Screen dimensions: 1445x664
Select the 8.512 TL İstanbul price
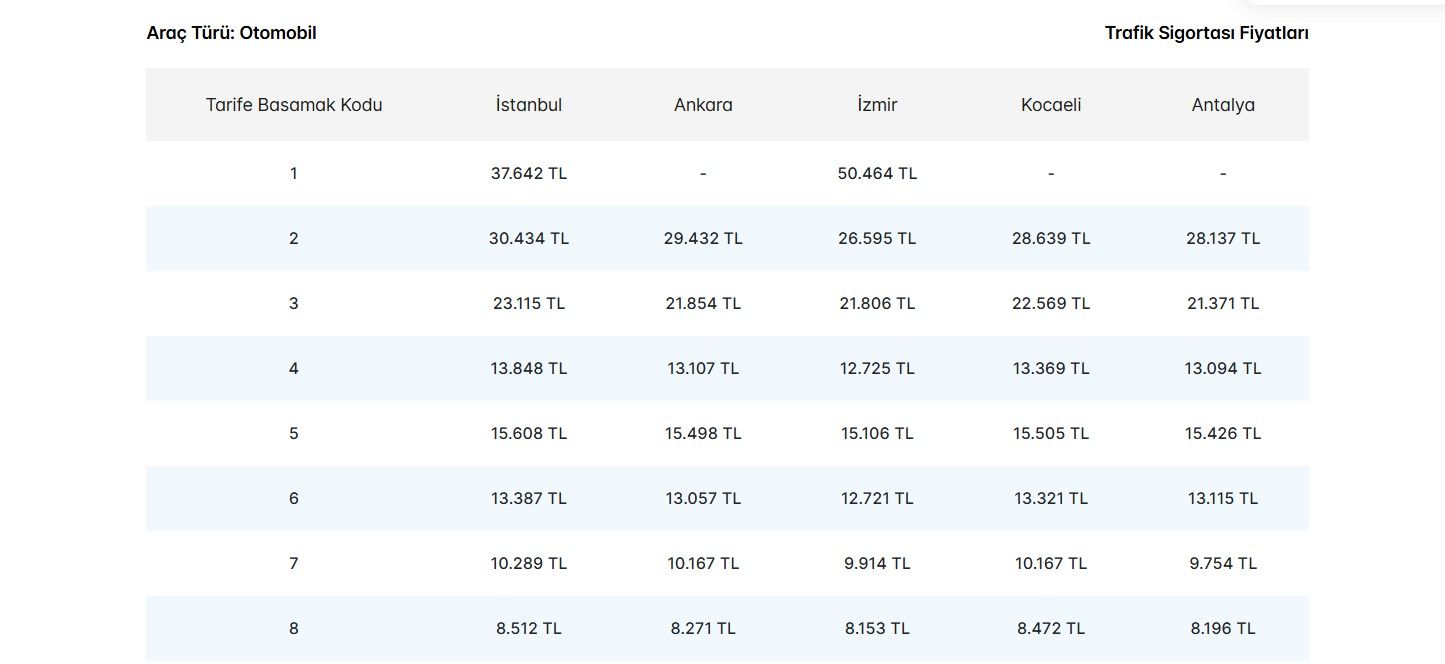pyautogui.click(x=528, y=628)
